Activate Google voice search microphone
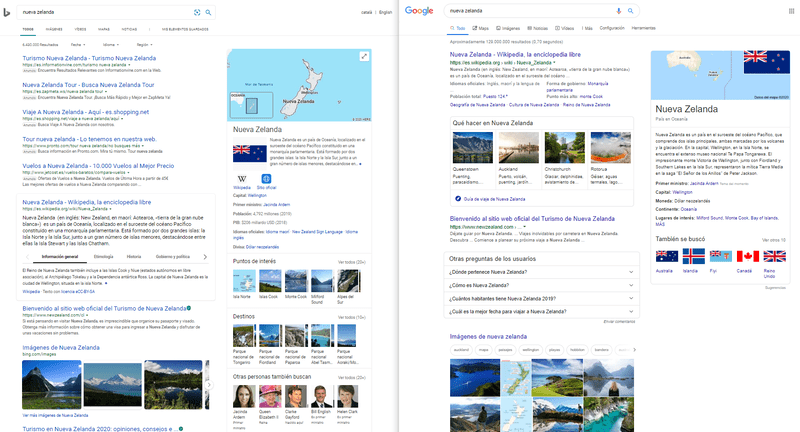This screenshot has width=800, height=432. point(618,11)
